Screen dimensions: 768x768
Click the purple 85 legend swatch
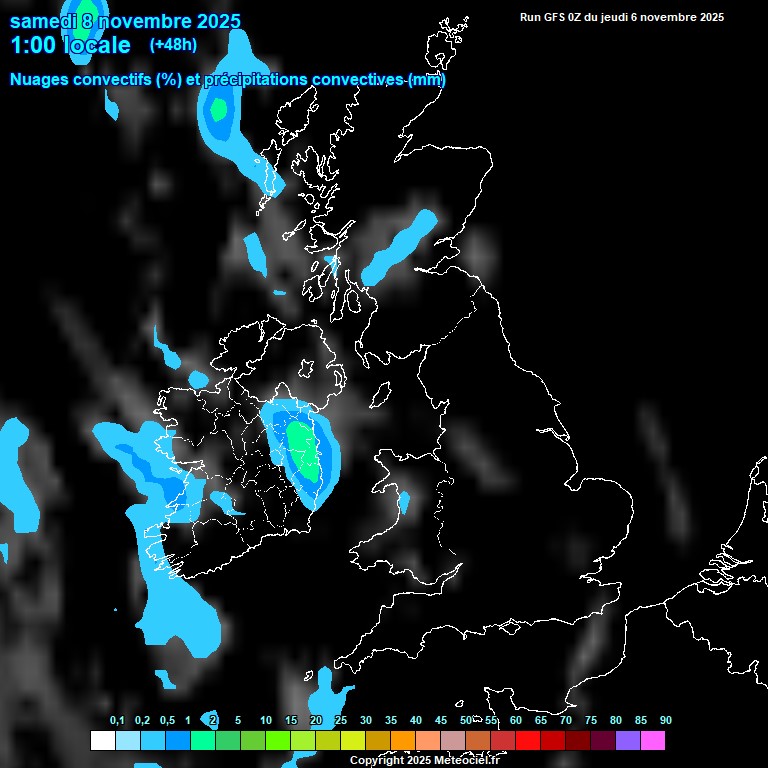(627, 741)
